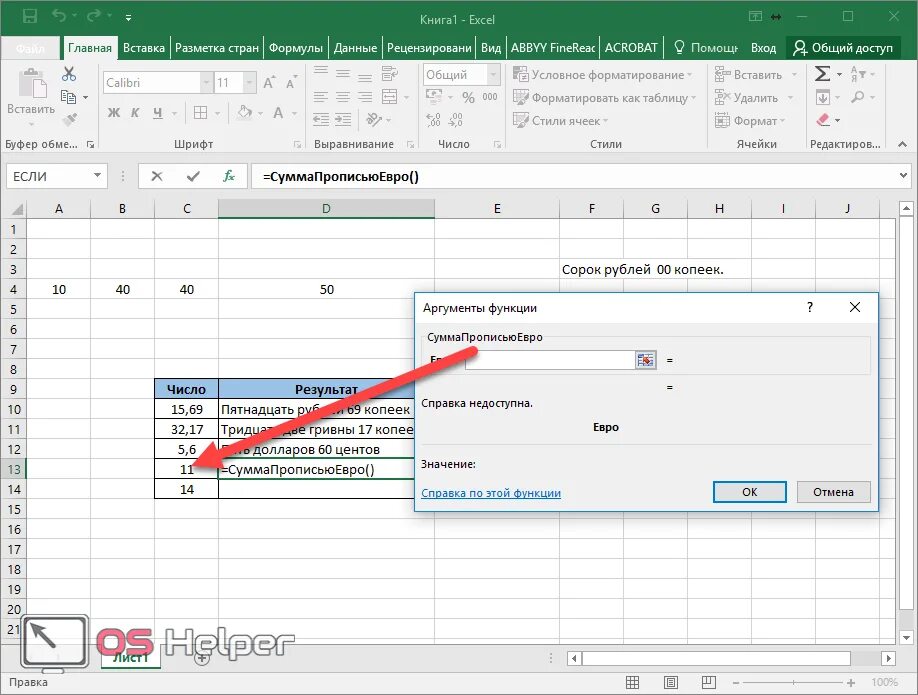
Task: Click the Clear eraser icon
Action: (823, 120)
